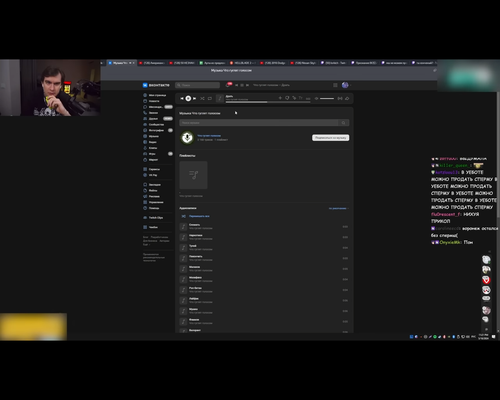This screenshot has height=400, width=500.
Task: Open VK Pay in the sidebar
Action: 150,175
